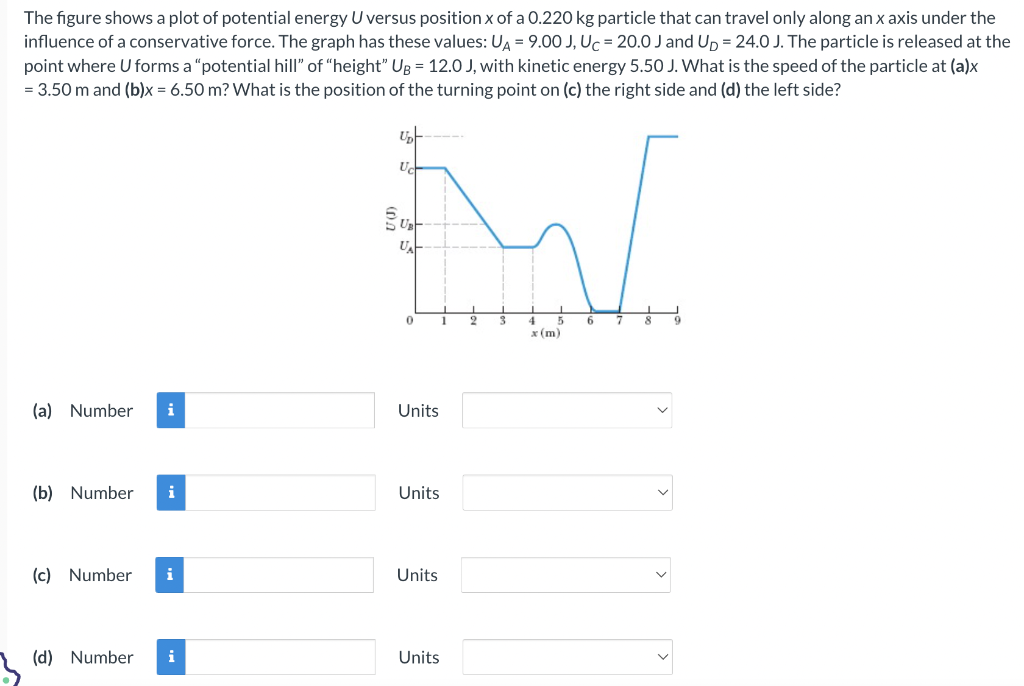Click the potential hill peak on the curve
The image size is (1024, 686).
pos(556,225)
